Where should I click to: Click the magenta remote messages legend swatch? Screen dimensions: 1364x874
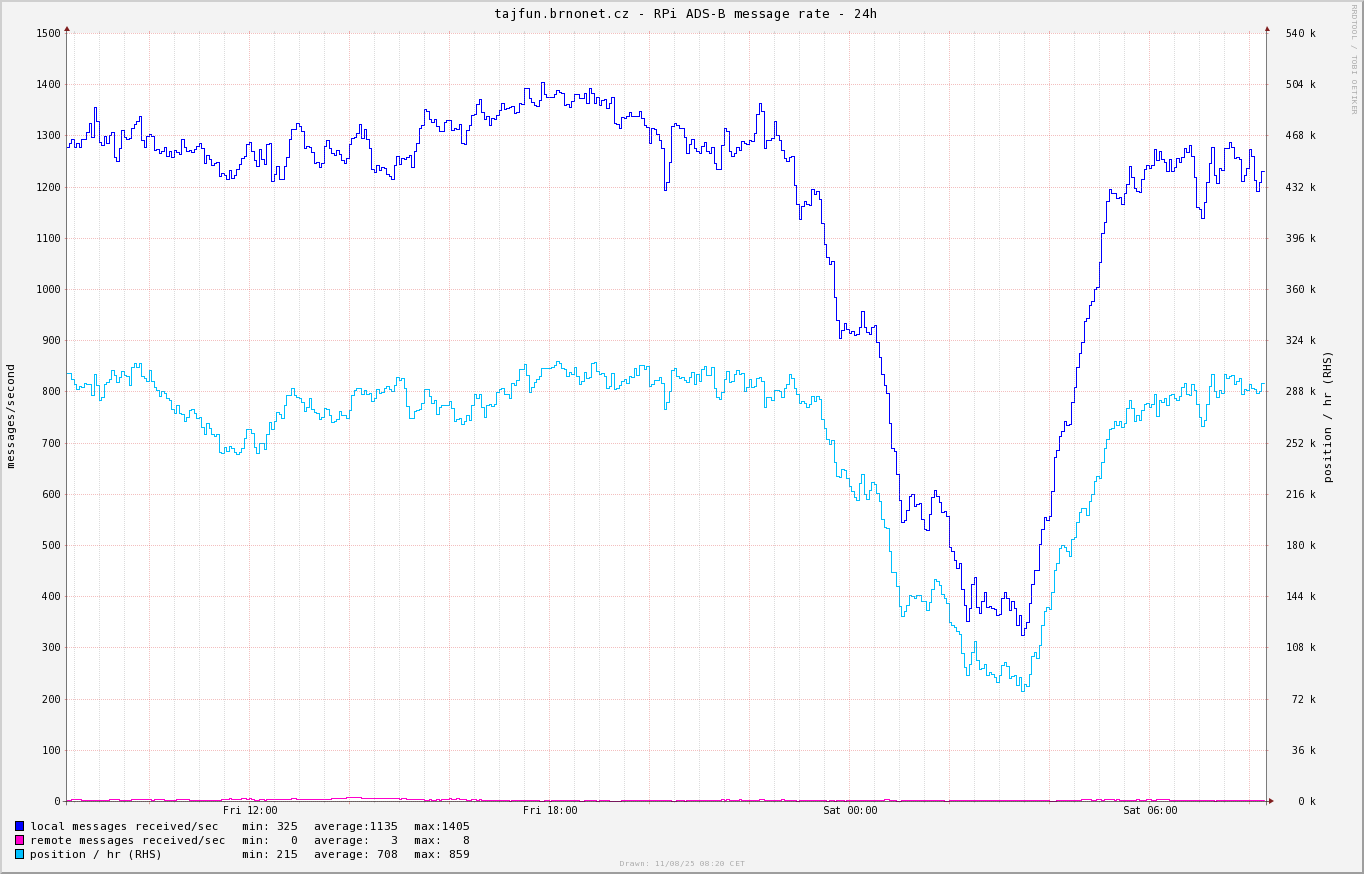point(19,840)
